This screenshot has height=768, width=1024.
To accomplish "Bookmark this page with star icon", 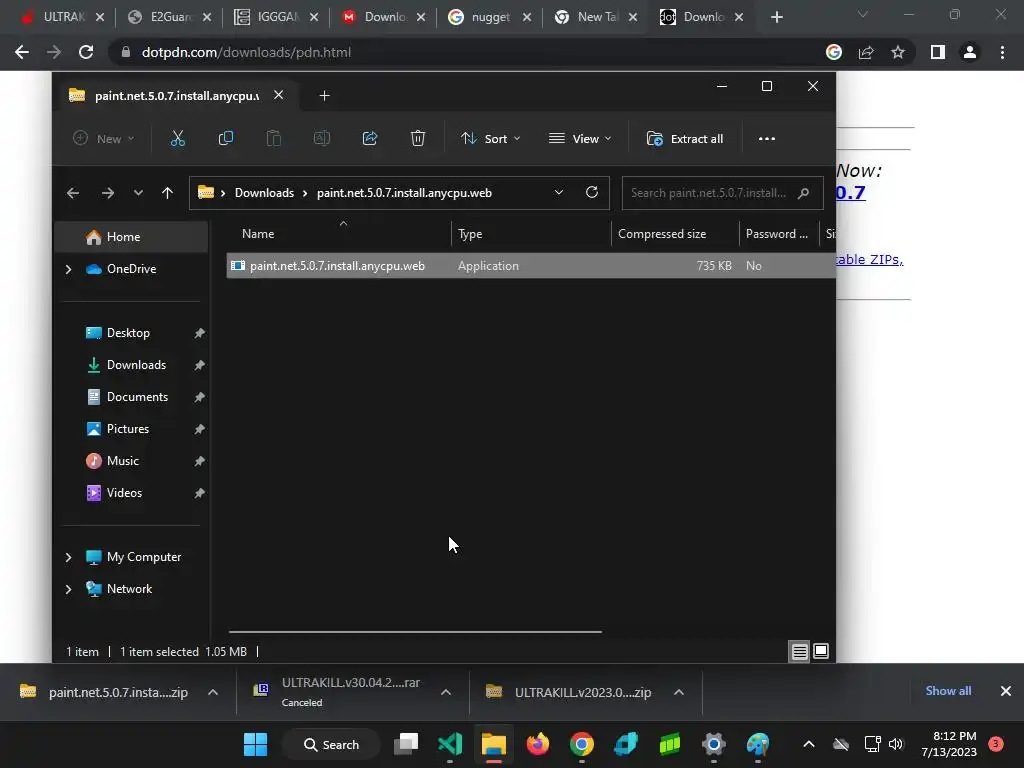I will (x=898, y=52).
